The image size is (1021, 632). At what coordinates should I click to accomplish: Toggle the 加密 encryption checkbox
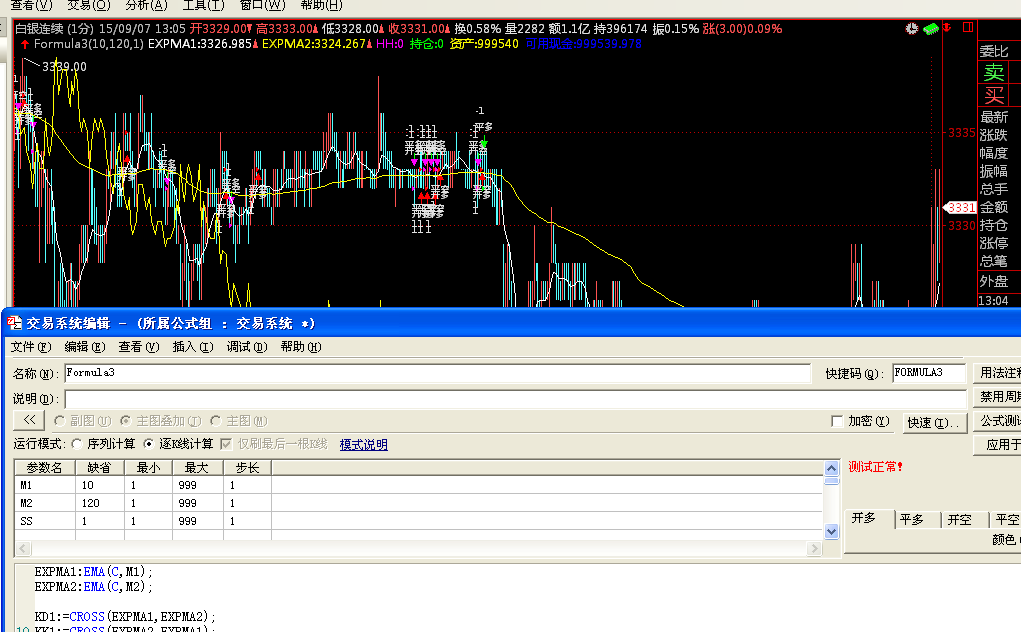[837, 422]
